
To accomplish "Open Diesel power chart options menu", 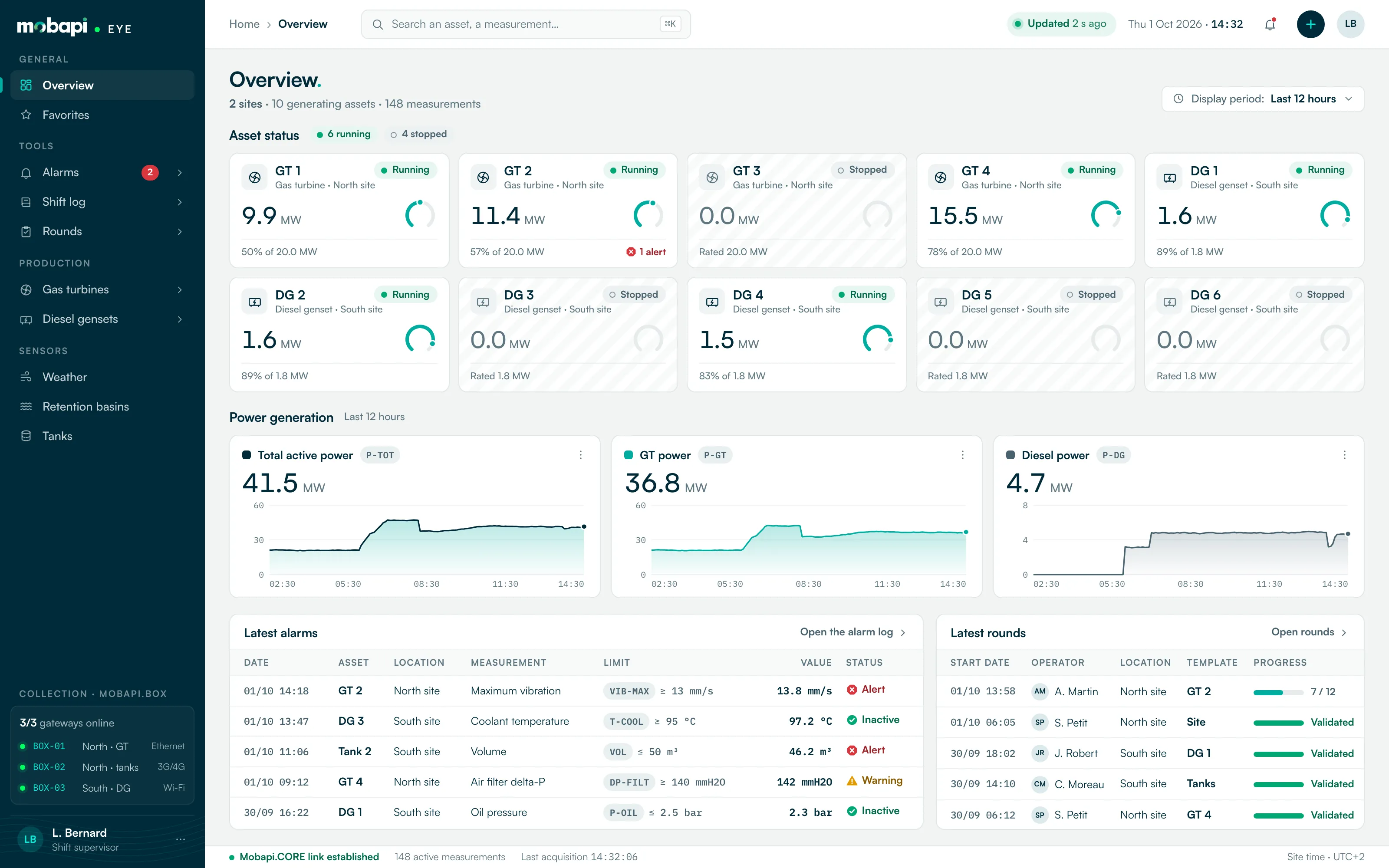I will [1344, 455].
